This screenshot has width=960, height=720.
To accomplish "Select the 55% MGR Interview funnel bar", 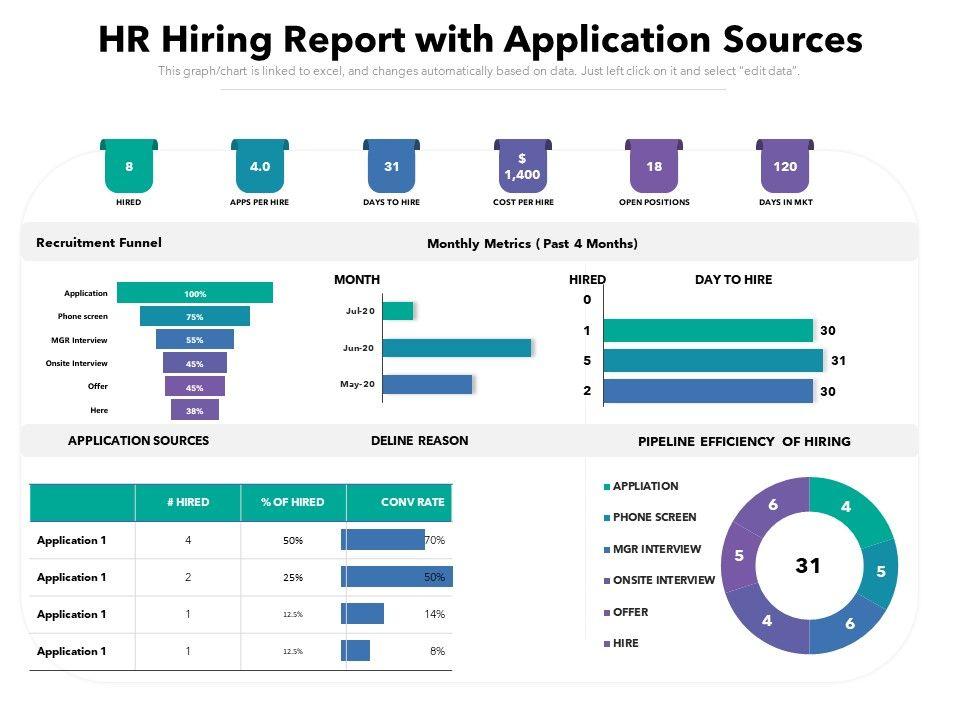I will click(195, 339).
